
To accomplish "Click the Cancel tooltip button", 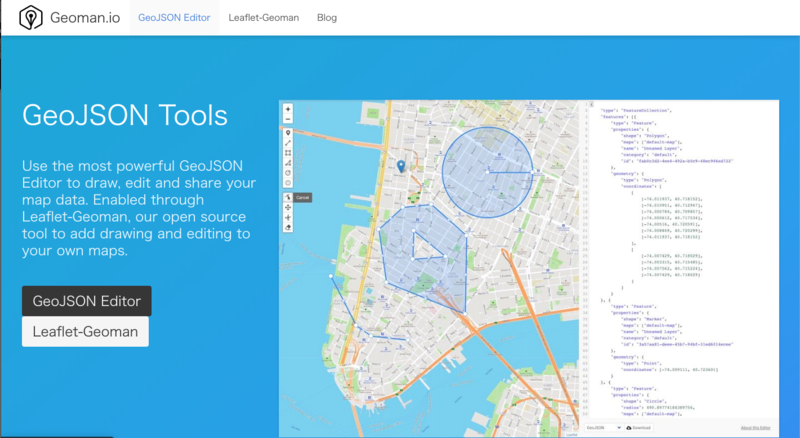I will (303, 198).
